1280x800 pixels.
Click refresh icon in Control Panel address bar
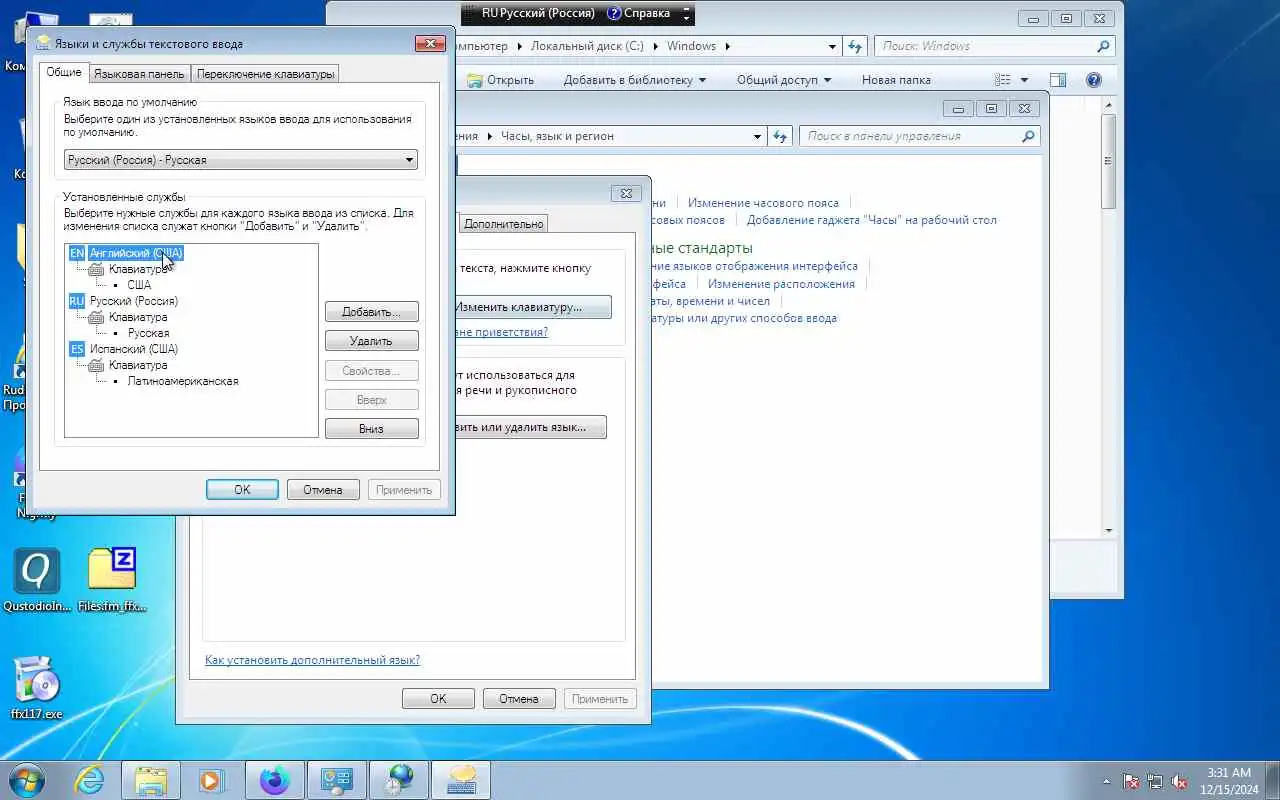point(781,136)
